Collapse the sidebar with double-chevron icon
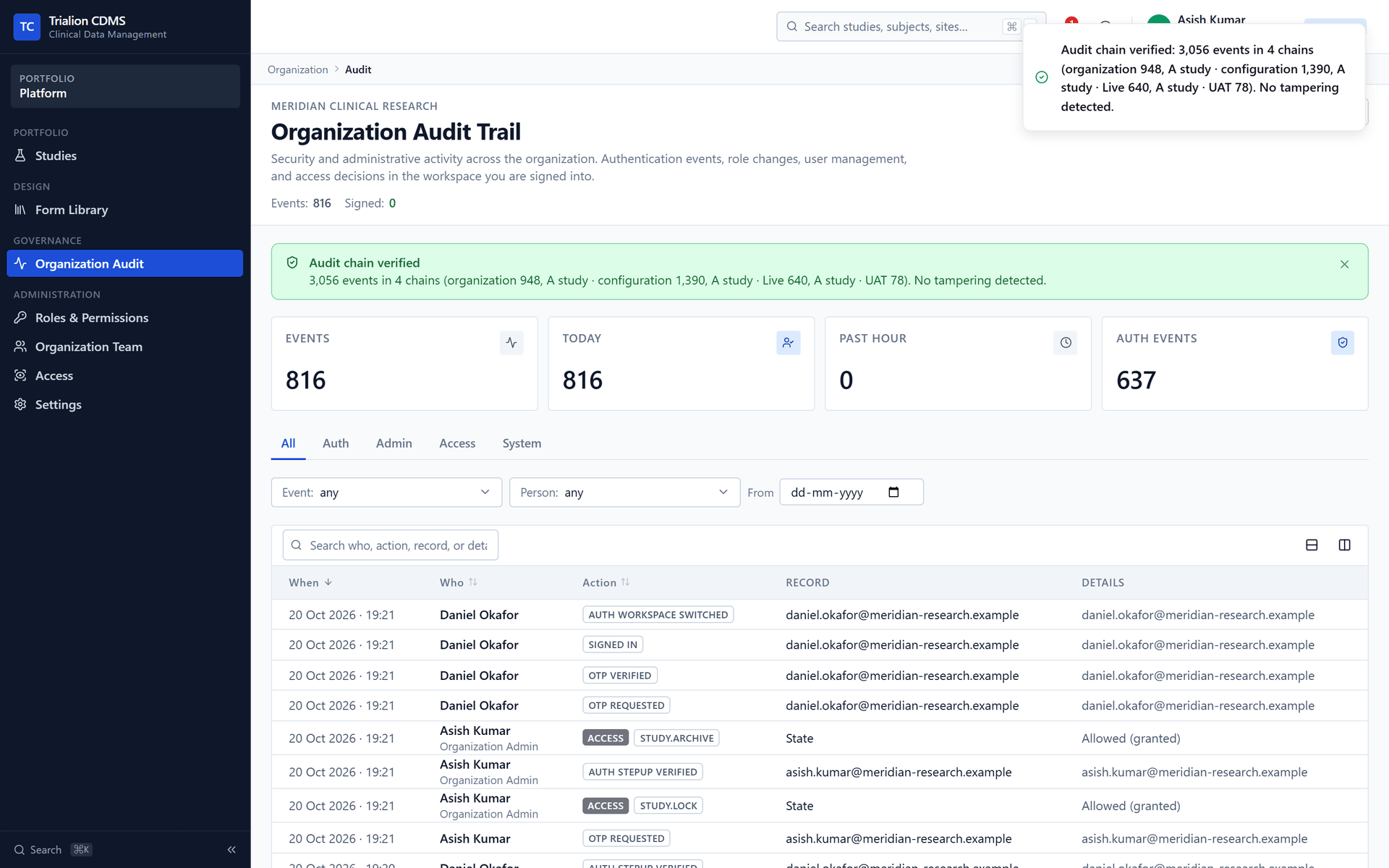 [231, 850]
